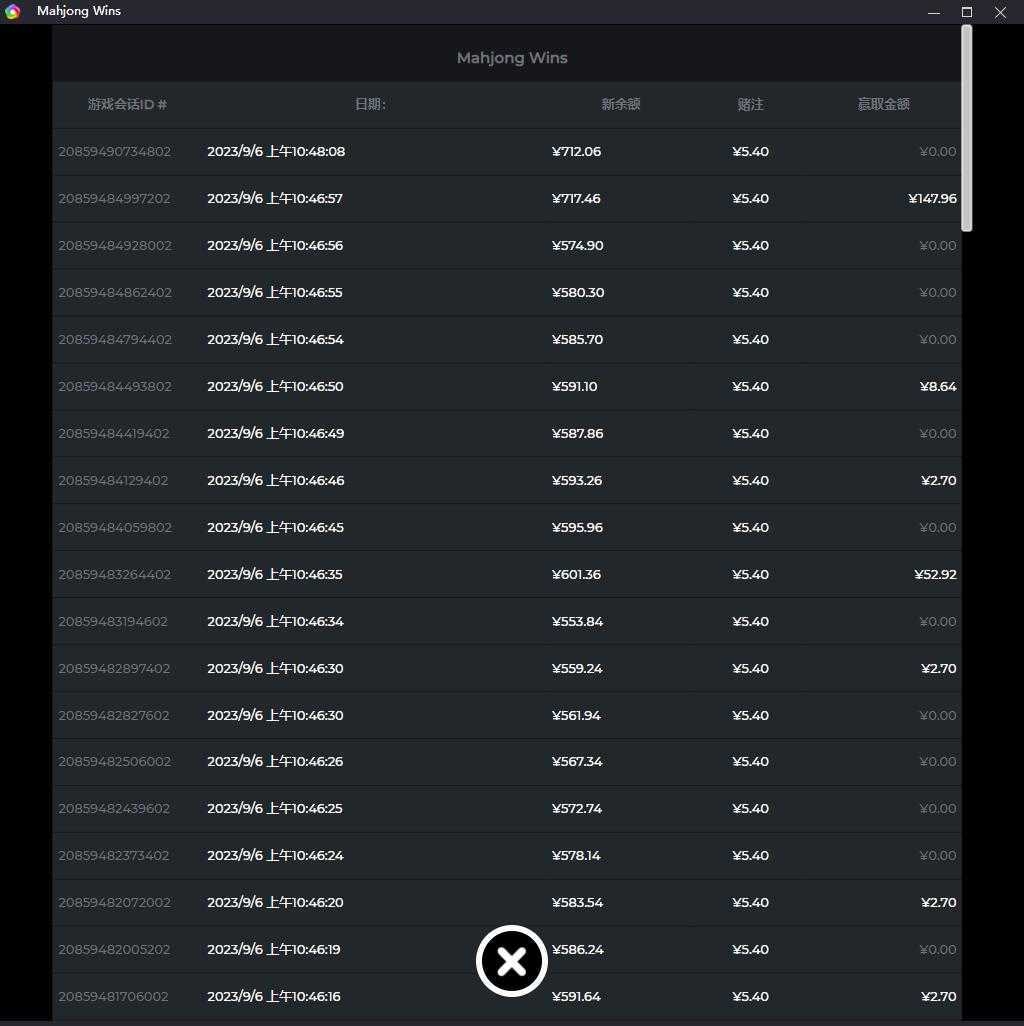Viewport: 1024px width, 1026px height.
Task: Open session ID 20859482439602
Action: pyautogui.click(x=114, y=809)
